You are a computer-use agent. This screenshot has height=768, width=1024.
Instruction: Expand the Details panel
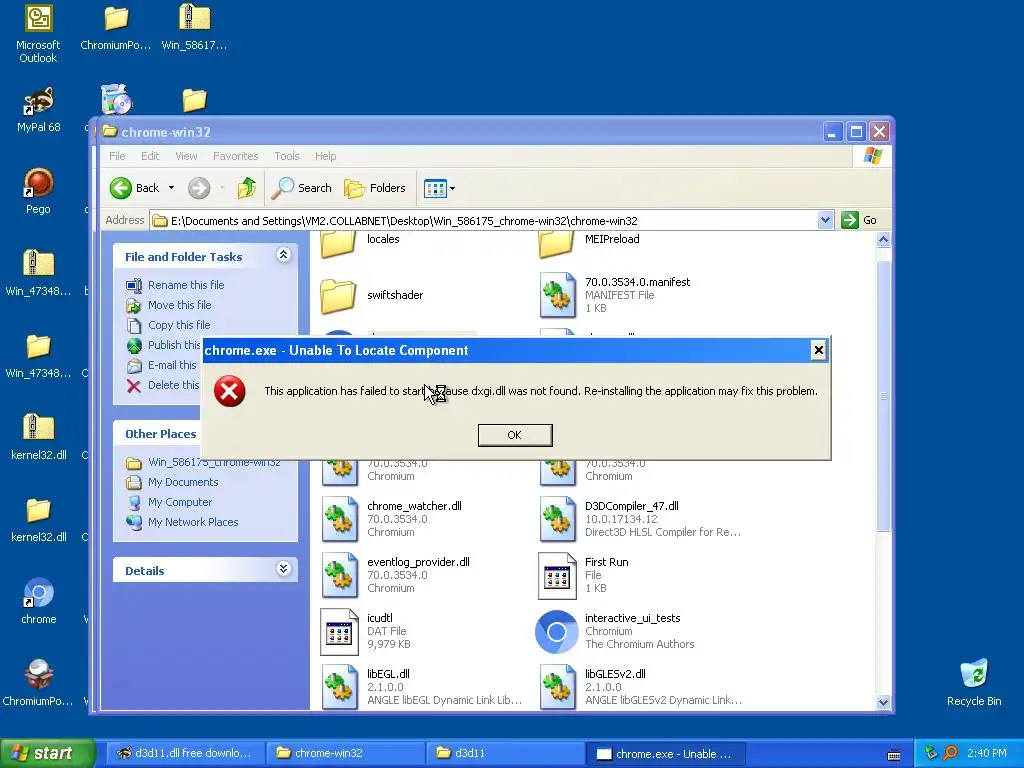tap(283, 569)
